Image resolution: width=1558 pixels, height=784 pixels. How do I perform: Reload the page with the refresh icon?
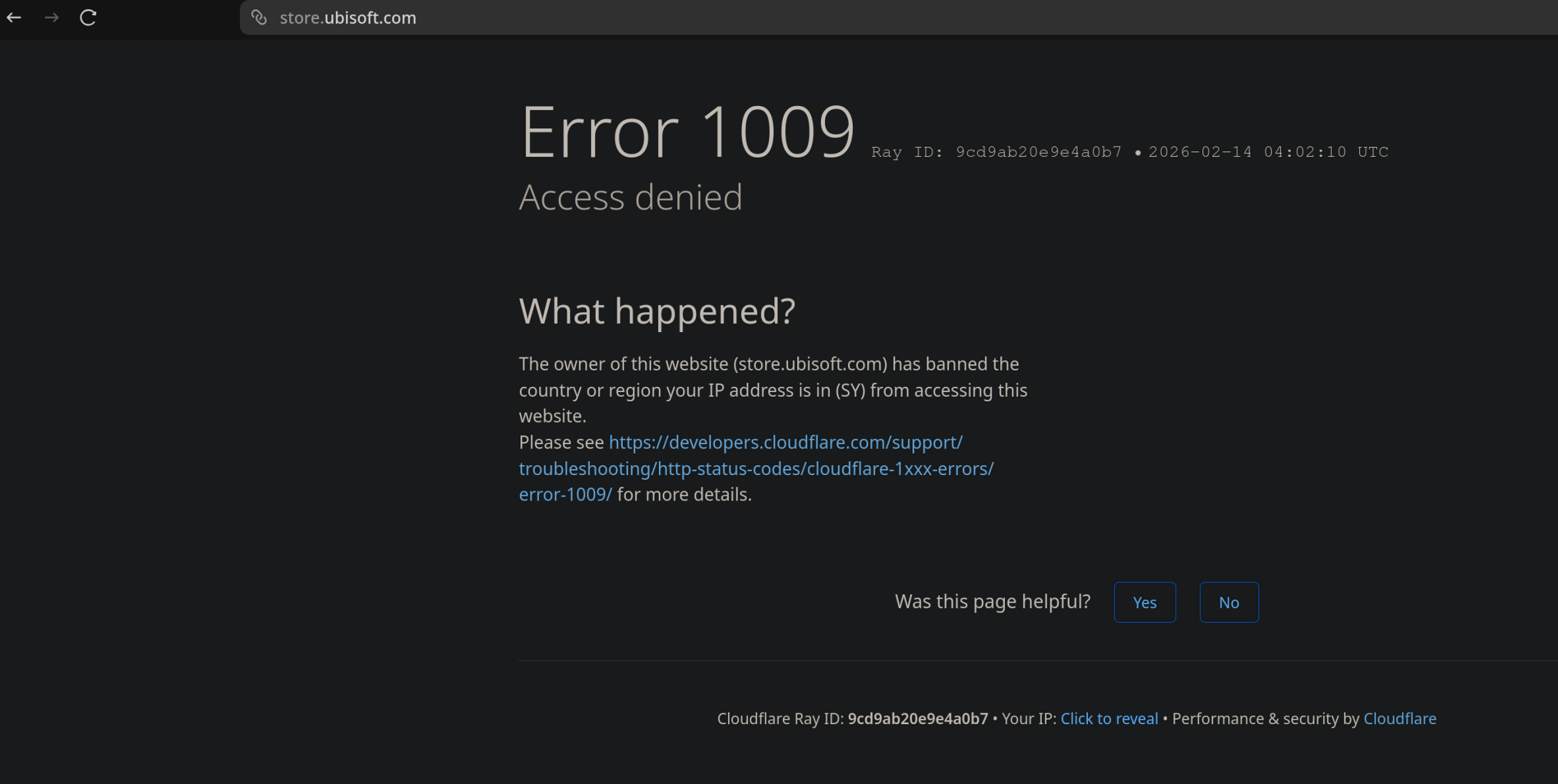pyautogui.click(x=88, y=18)
